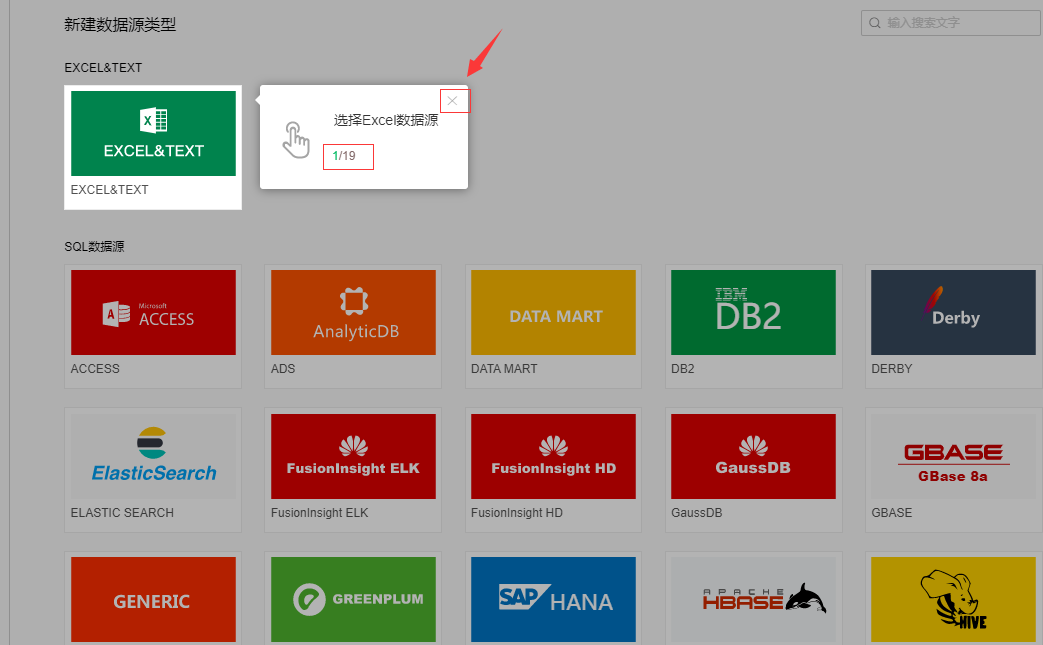Click the 新建数据源类型 page title
The height and width of the screenshot is (645, 1043).
coord(120,25)
